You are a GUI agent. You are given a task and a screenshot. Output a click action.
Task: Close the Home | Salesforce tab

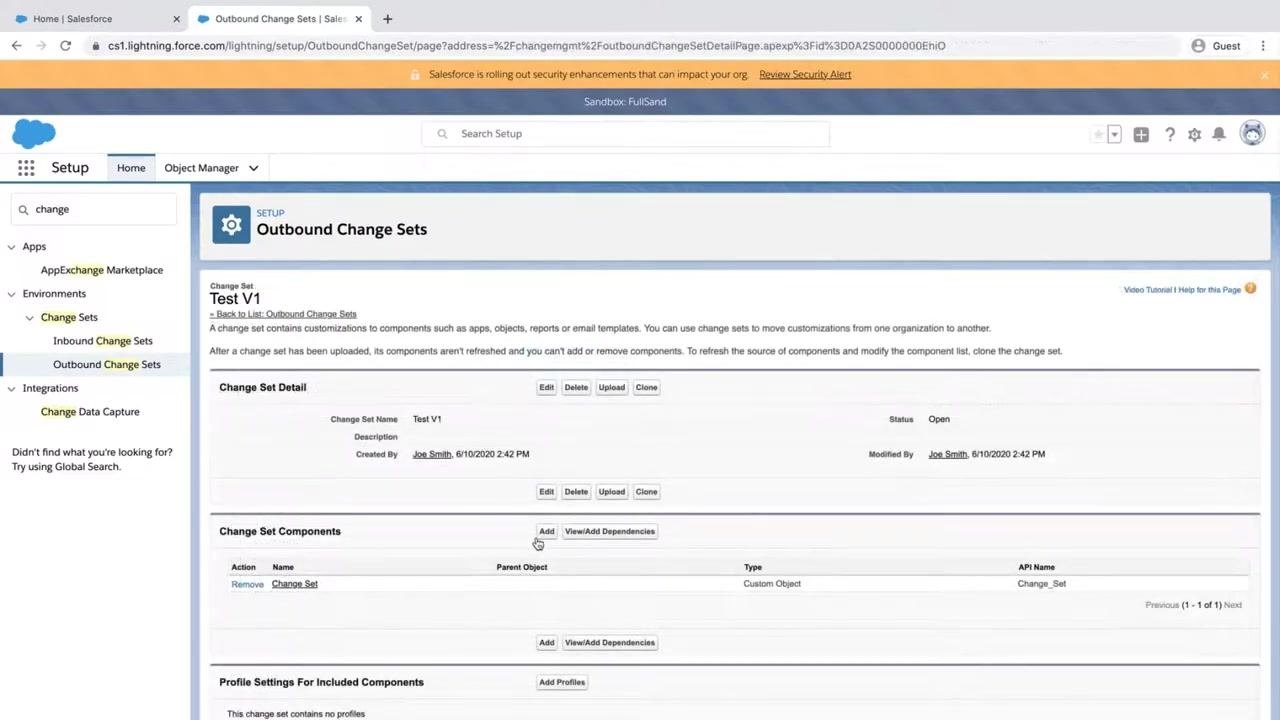(x=176, y=19)
